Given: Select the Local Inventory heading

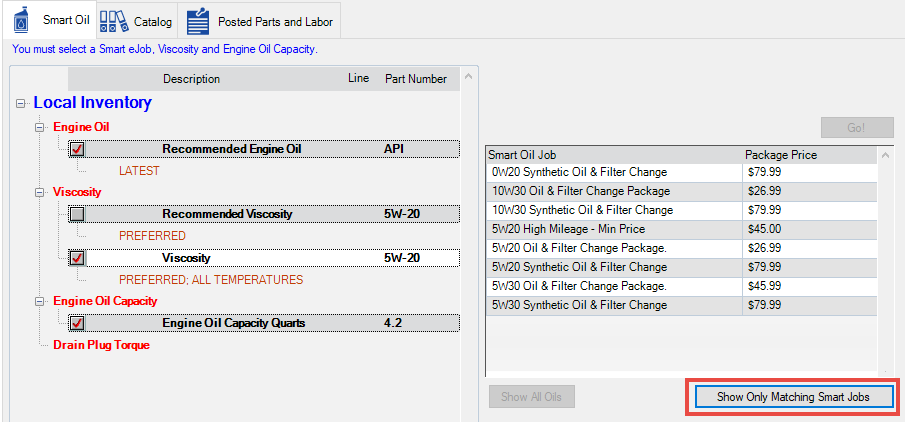Looking at the screenshot, I should point(92,103).
